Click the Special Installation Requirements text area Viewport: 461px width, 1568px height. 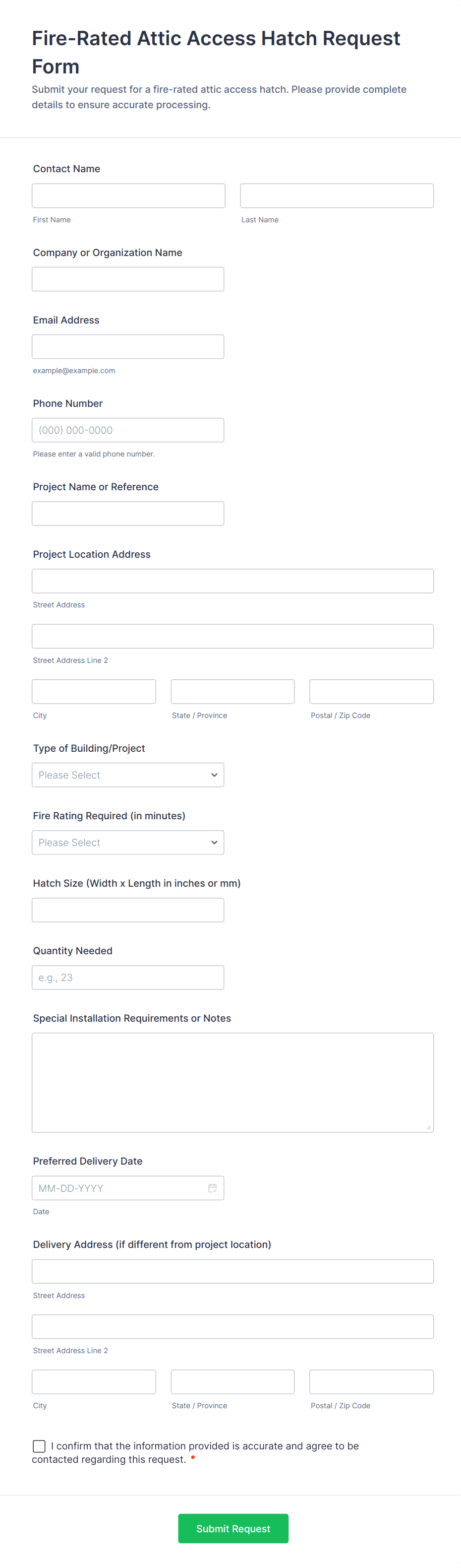pos(232,1082)
